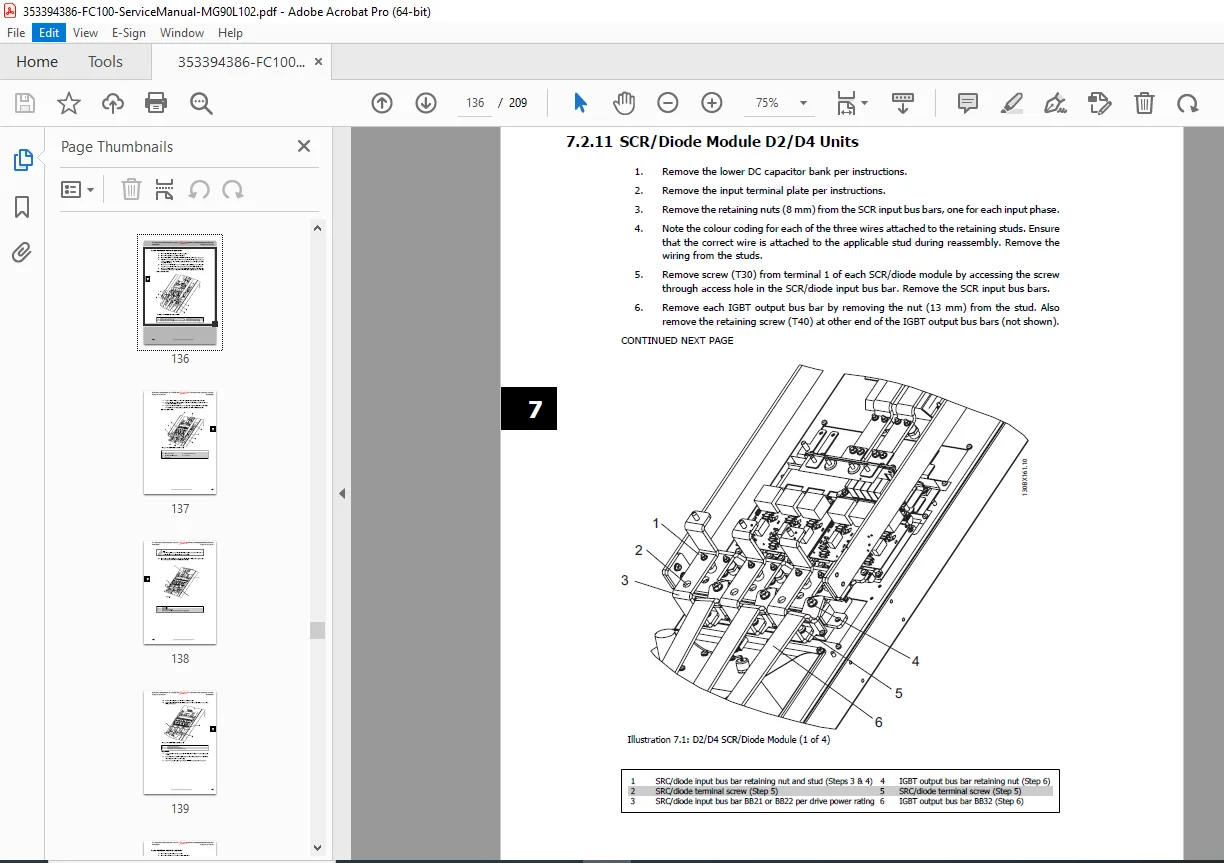Delete selected thumbnail pages trash icon

(x=131, y=189)
